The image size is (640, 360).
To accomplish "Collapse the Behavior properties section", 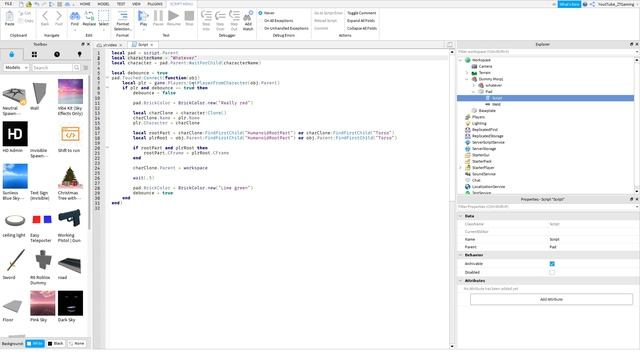I will pyautogui.click(x=460, y=255).
